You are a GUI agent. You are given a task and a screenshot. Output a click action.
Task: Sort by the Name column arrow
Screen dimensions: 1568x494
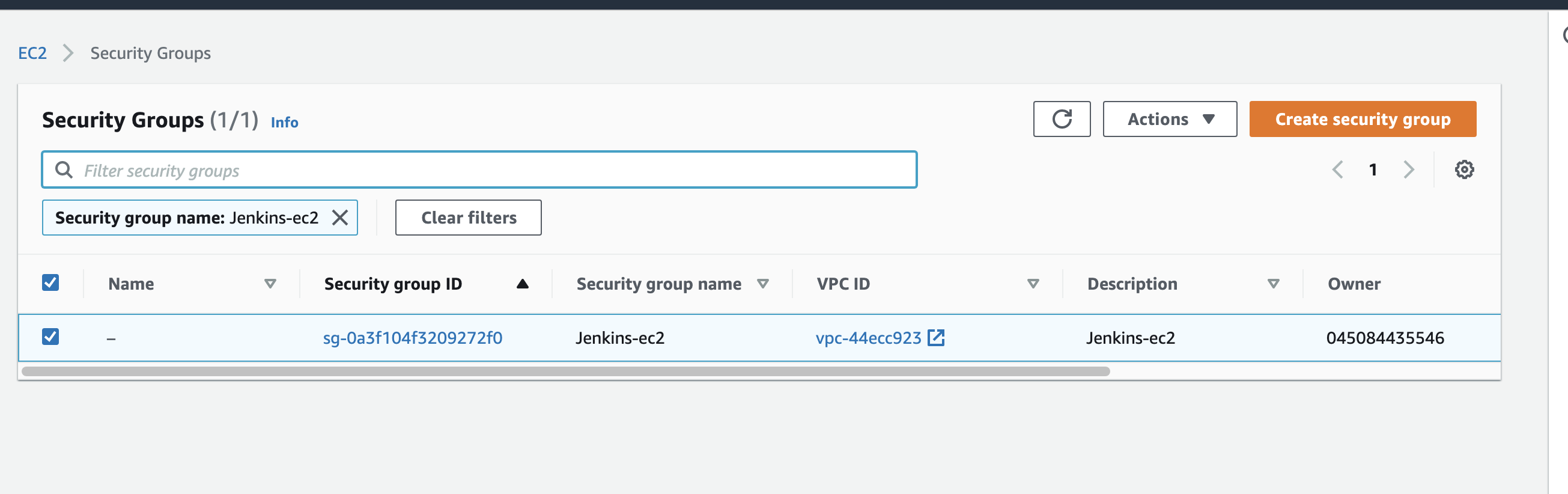click(270, 284)
